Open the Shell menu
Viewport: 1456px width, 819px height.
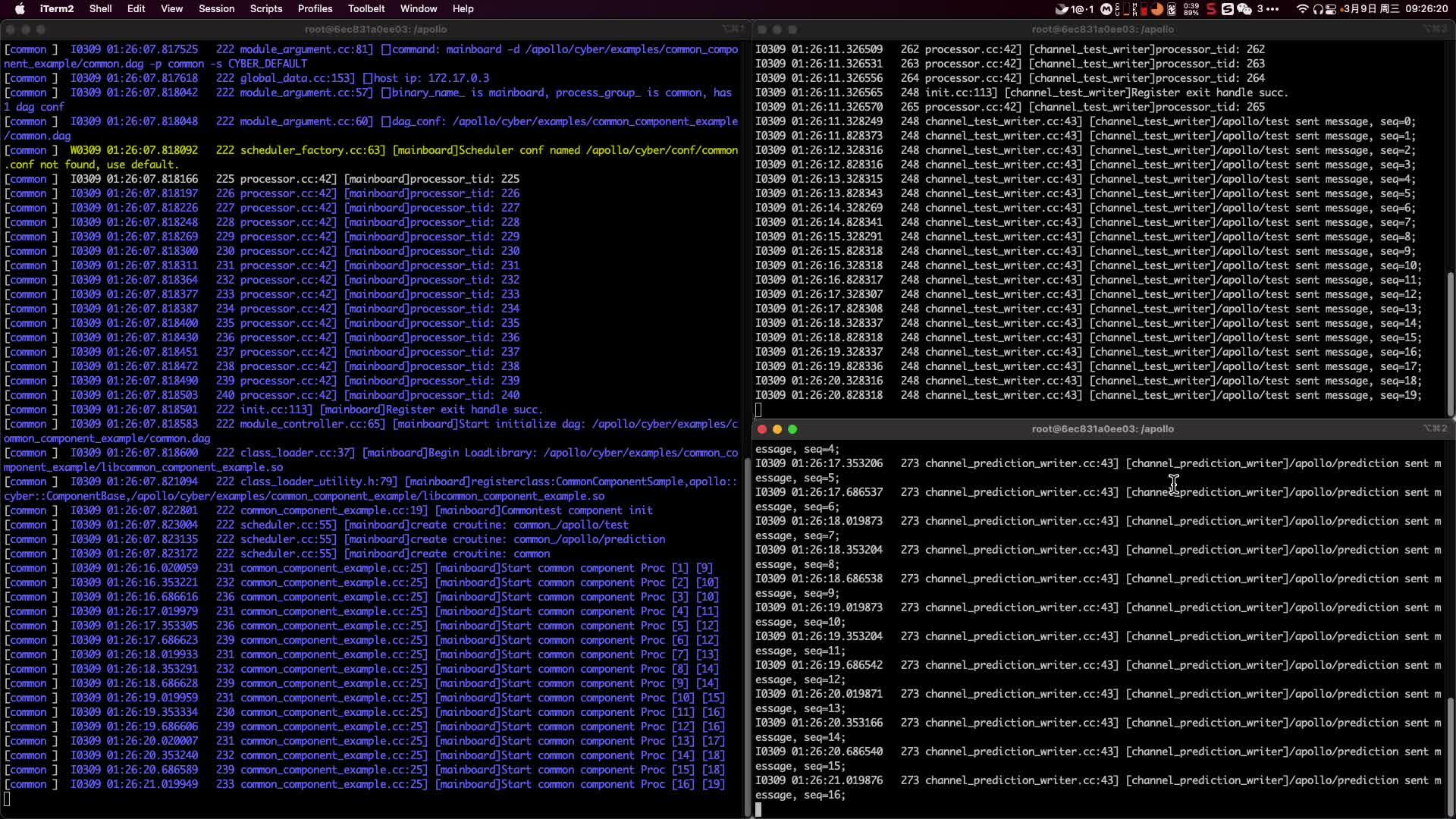pyautogui.click(x=100, y=9)
